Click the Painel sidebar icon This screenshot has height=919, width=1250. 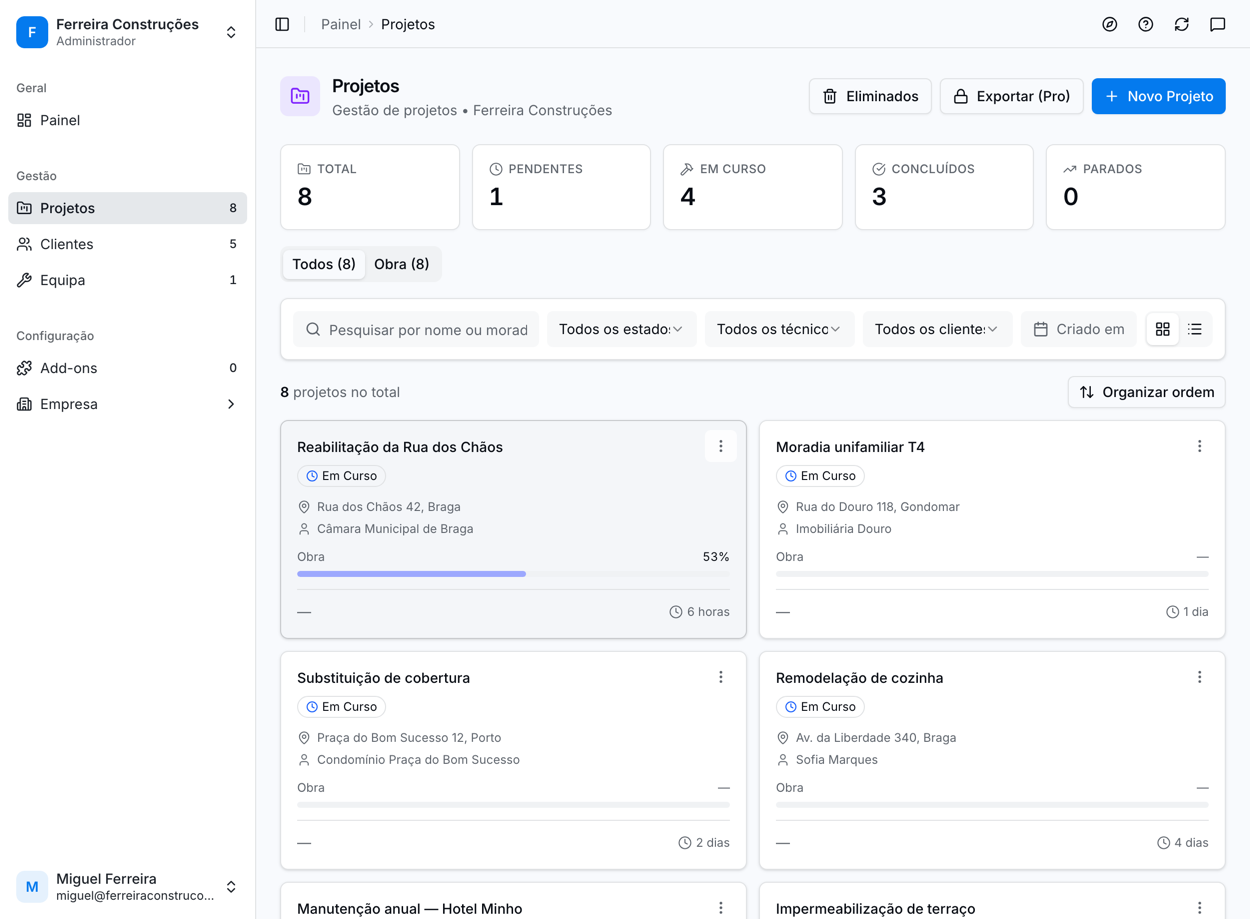[x=24, y=120]
